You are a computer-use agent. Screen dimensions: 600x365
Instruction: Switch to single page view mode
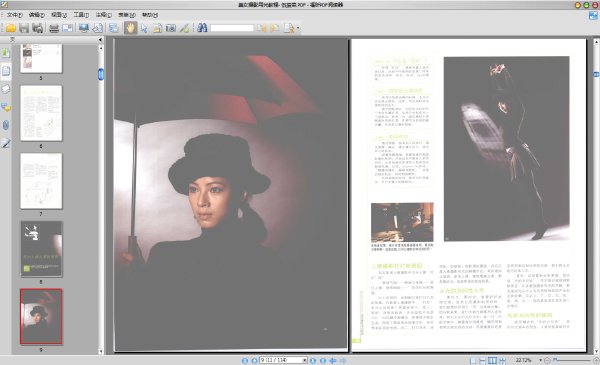(473, 360)
